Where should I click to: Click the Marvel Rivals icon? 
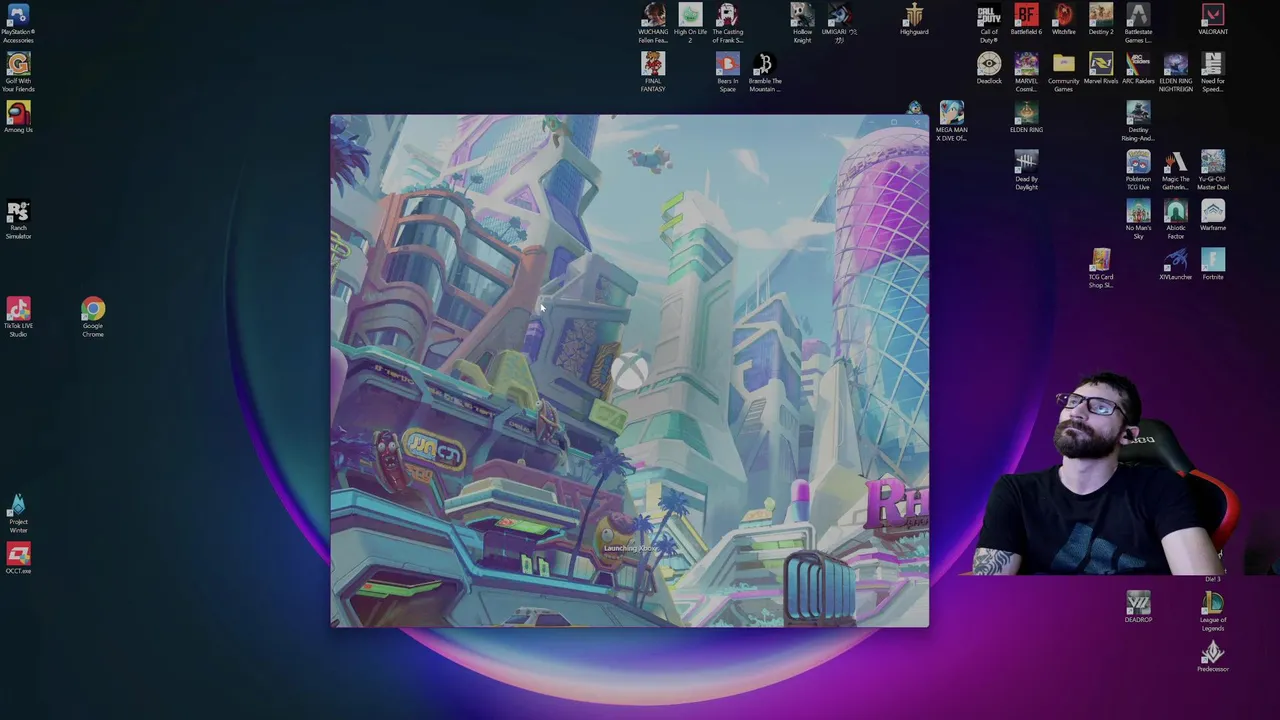(x=1101, y=69)
